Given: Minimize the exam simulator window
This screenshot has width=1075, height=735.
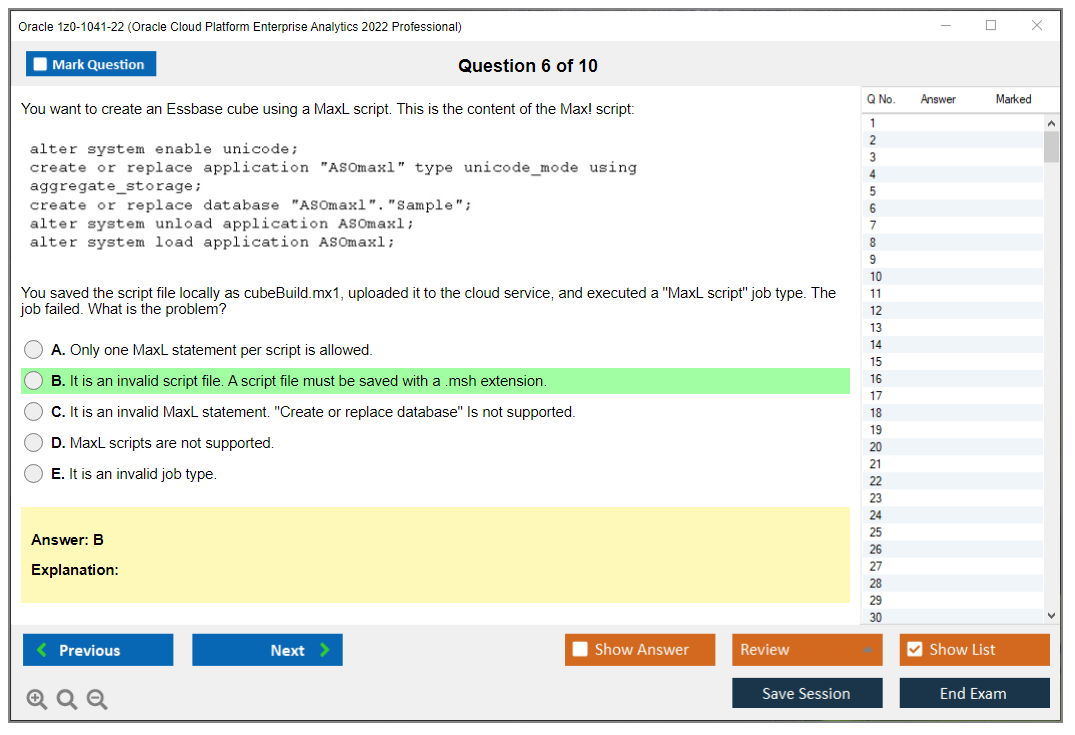Looking at the screenshot, I should point(945,26).
